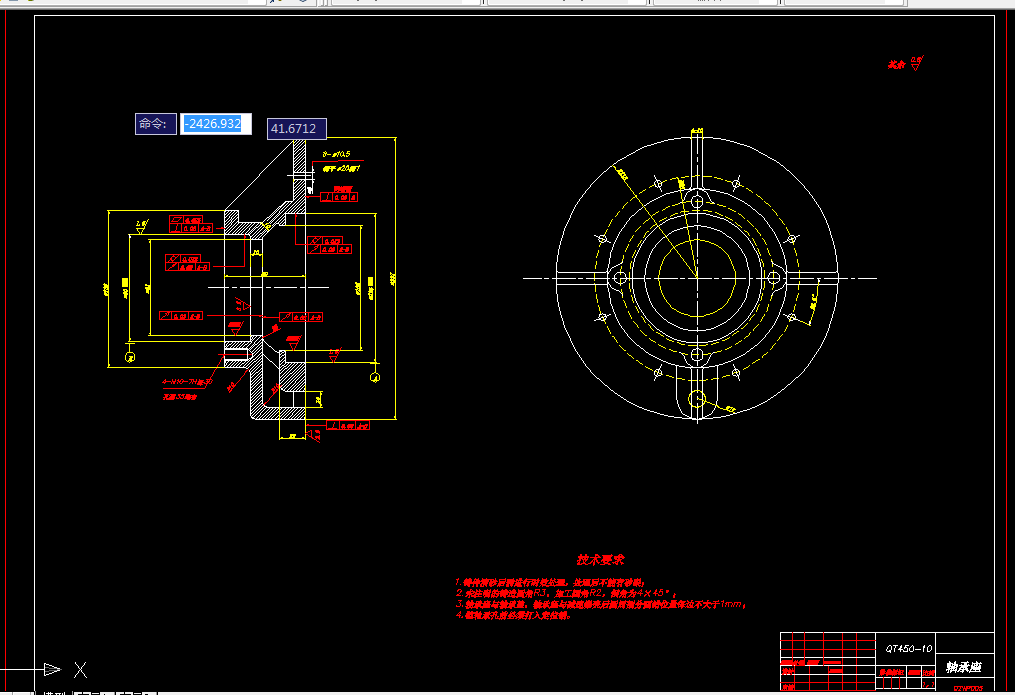
Task: Click the QT450-10 material text in the title block
Action: coord(908,648)
